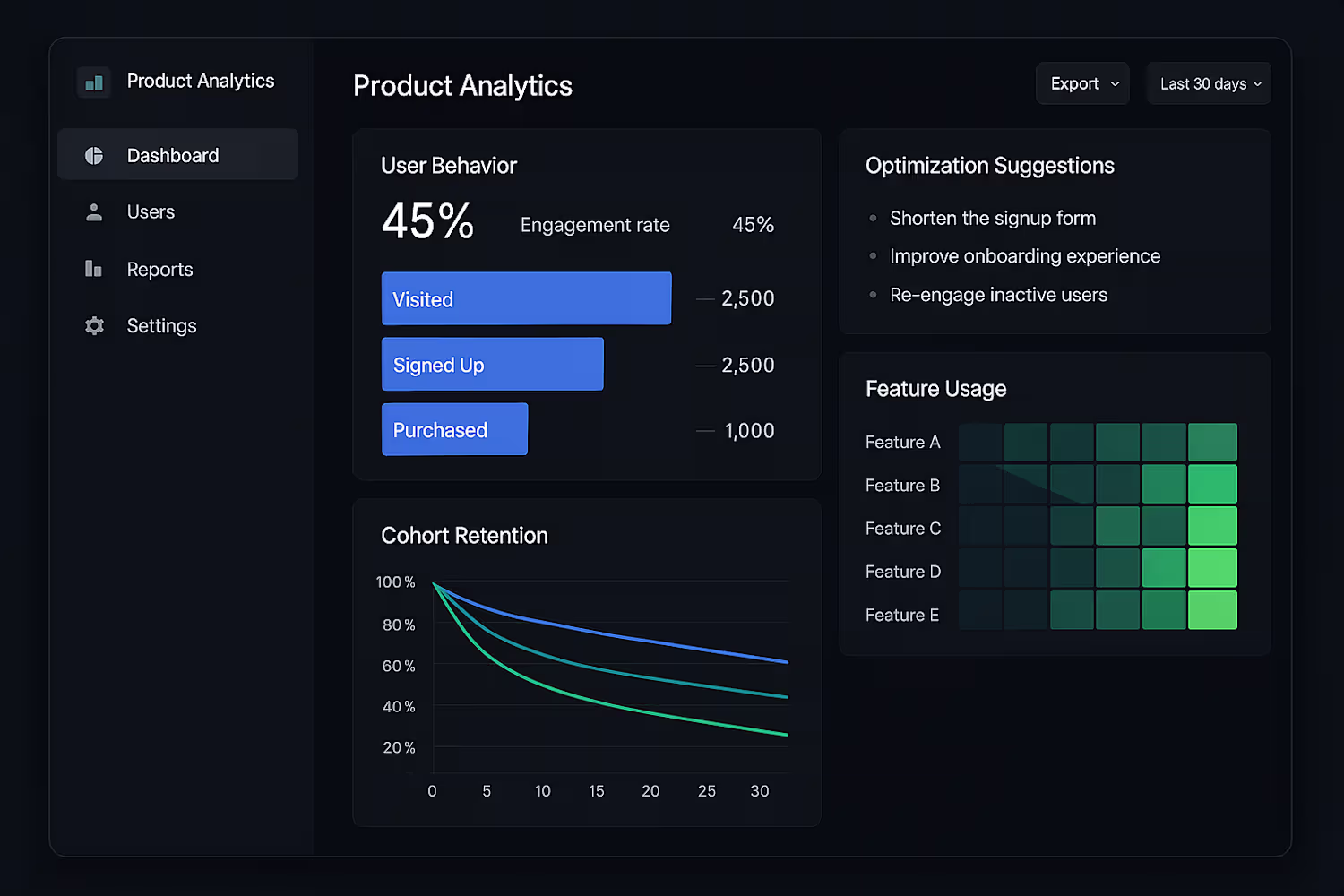Click the Purchased funnel bar
Screen dimensions: 1344x896
(454, 429)
